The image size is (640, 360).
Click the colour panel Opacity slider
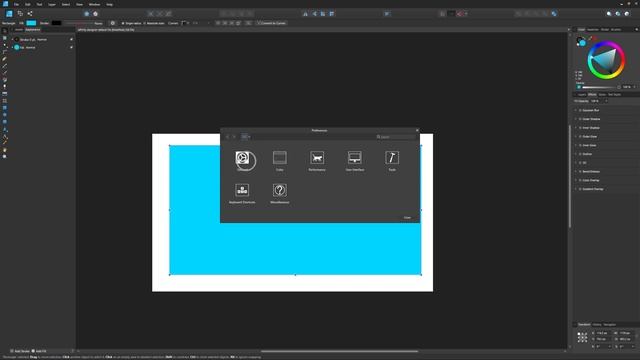click(x=599, y=87)
